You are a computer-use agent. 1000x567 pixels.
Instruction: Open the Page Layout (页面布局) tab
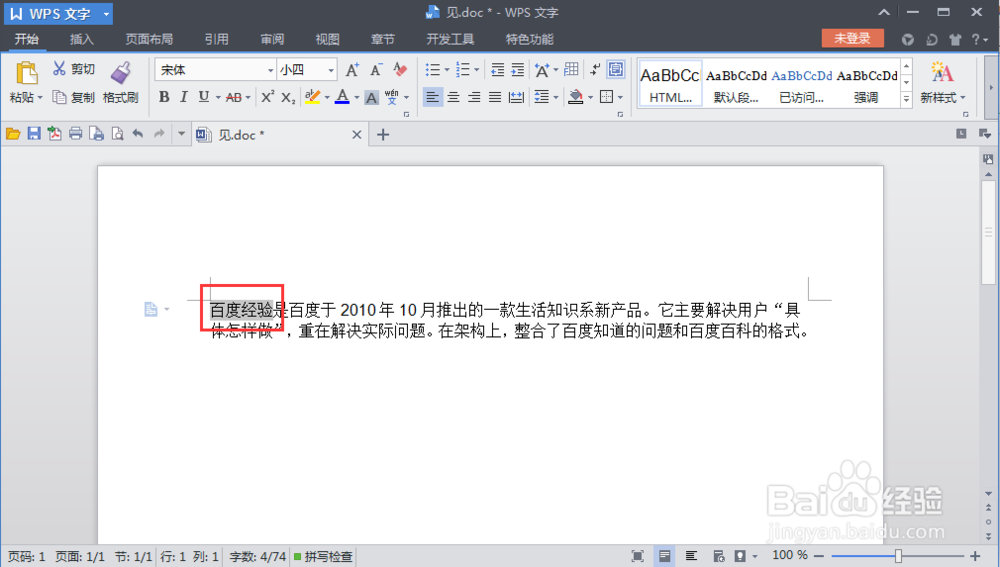pyautogui.click(x=149, y=39)
